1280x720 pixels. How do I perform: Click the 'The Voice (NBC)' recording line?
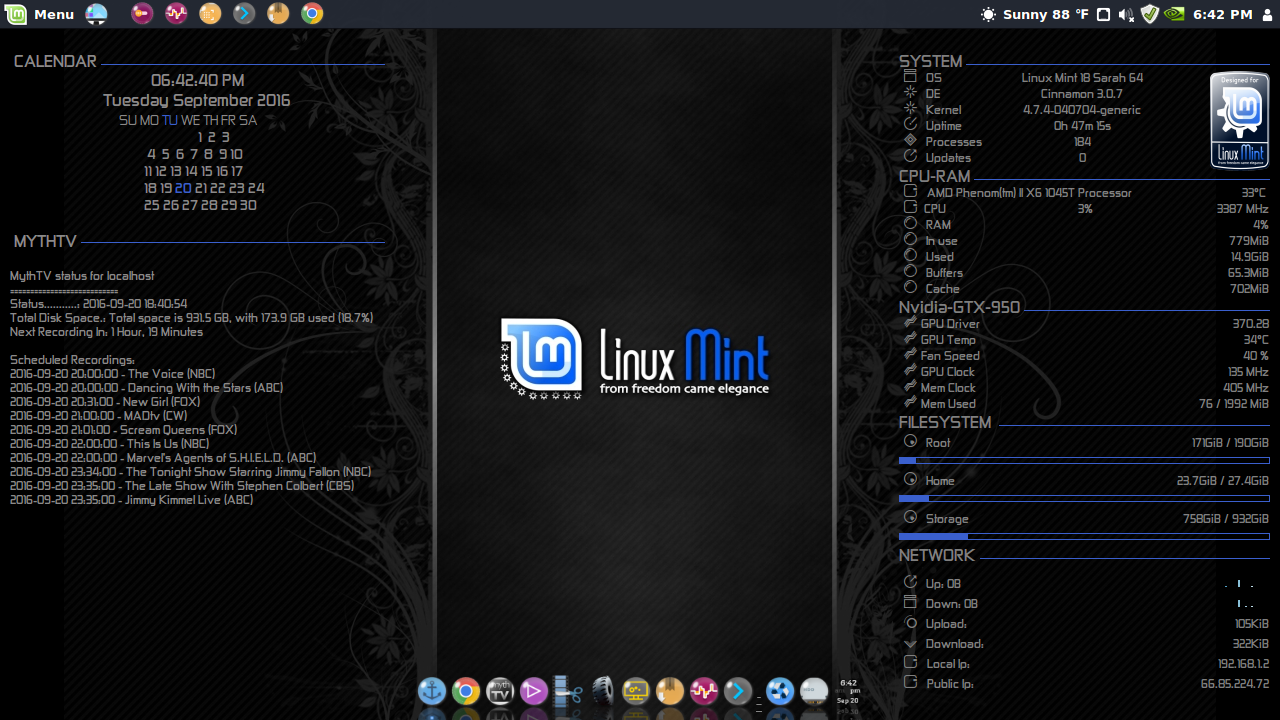112,374
